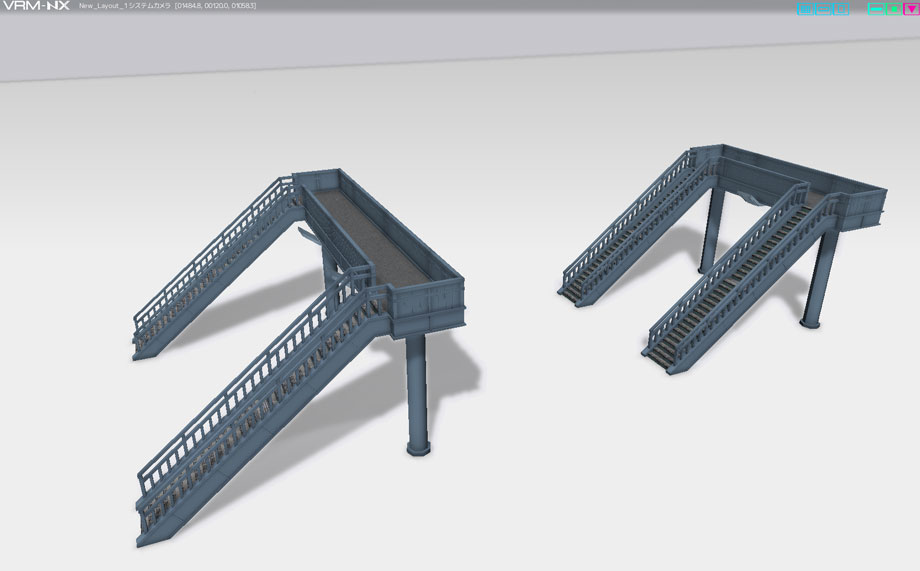920x571 pixels.
Task: Click the cyan grid-pattern view icon
Action: click(805, 9)
